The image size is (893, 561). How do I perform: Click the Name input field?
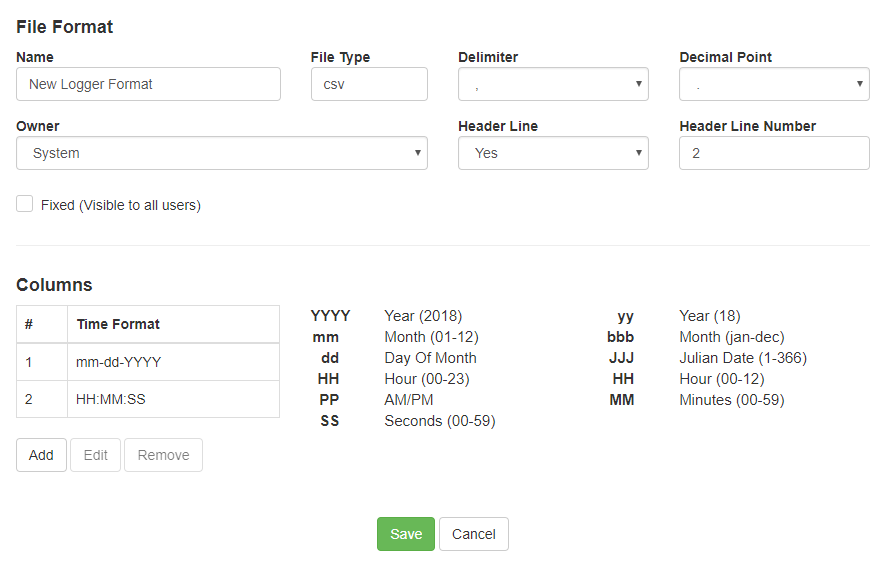[x=148, y=84]
